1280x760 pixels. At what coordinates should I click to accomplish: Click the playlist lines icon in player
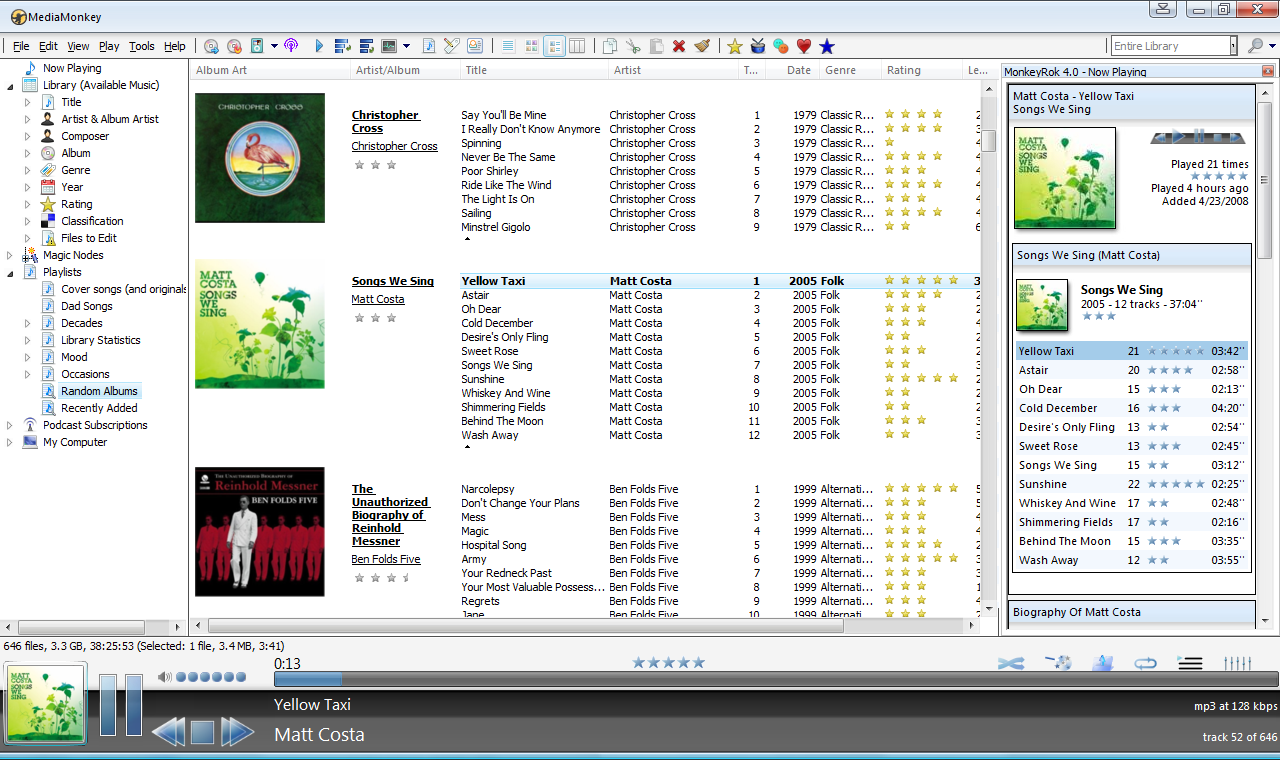[x=1190, y=663]
